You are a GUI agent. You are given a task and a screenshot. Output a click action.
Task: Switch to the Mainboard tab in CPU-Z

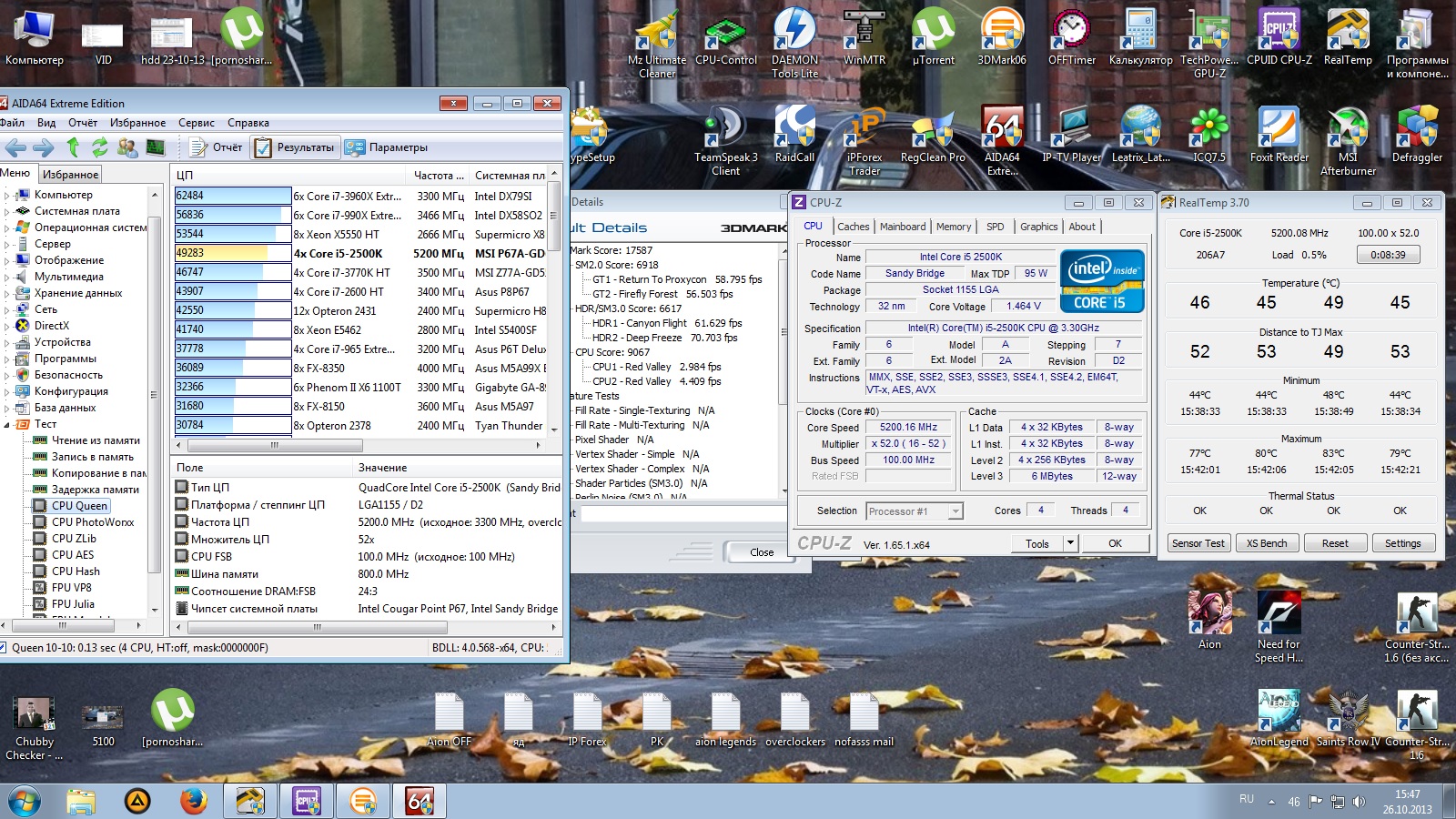click(903, 227)
